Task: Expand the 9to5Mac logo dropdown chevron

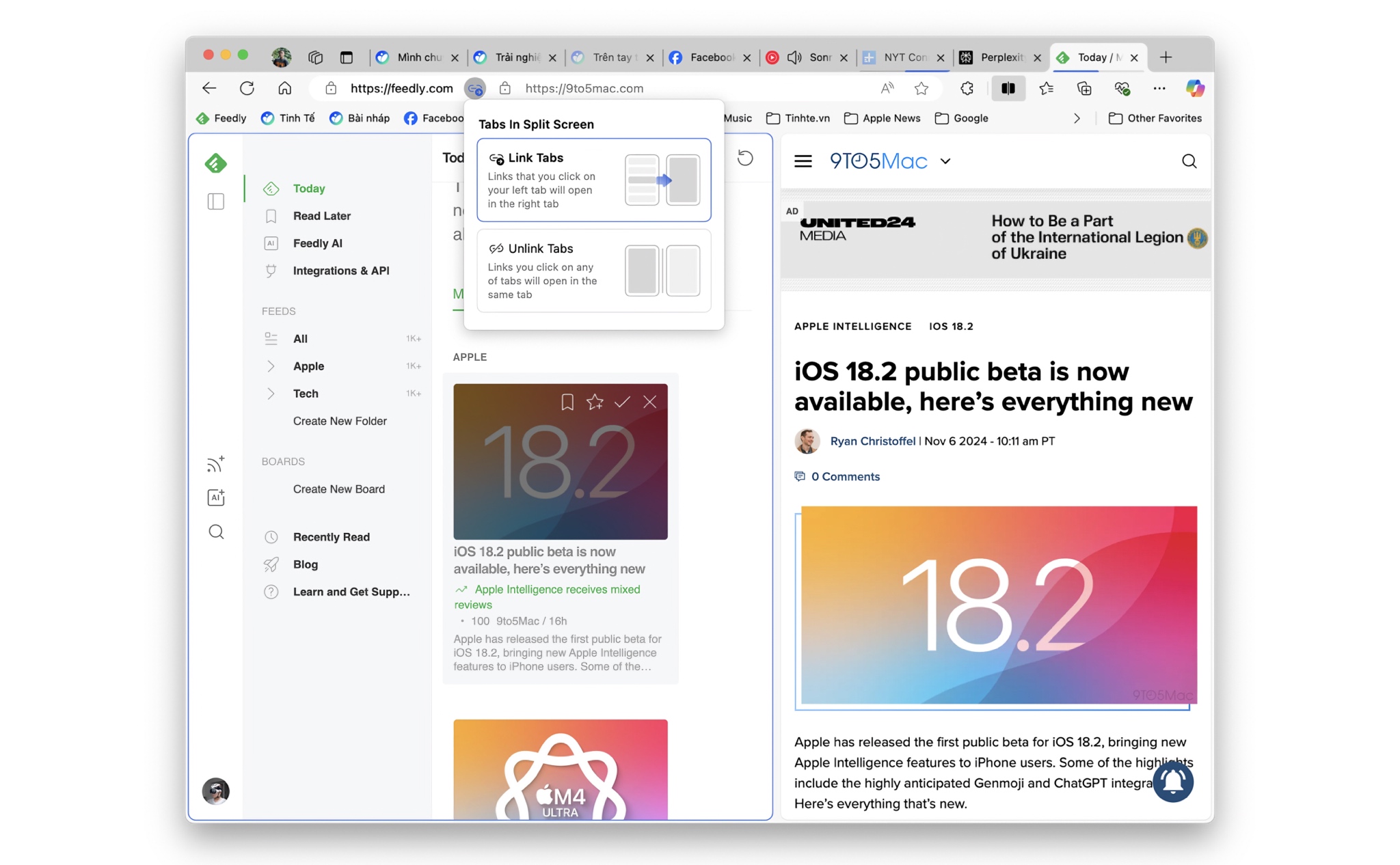Action: tap(945, 161)
